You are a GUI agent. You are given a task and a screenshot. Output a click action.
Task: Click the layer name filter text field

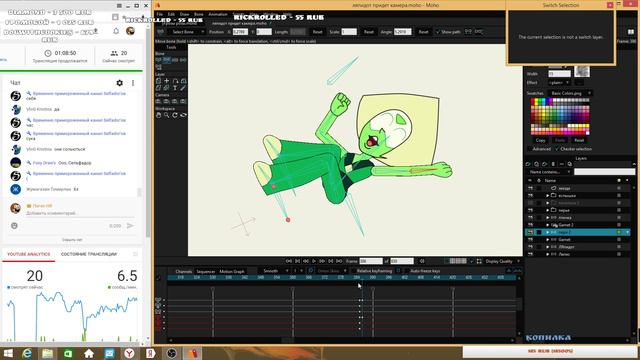[x=604, y=172]
